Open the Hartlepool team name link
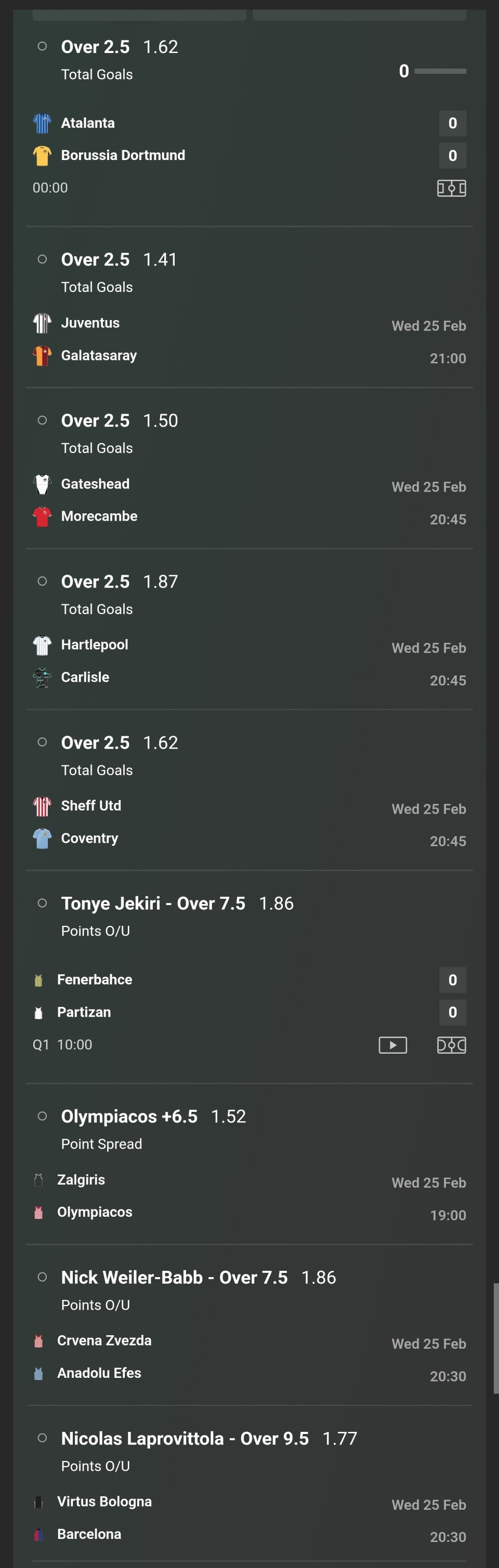The image size is (499, 1568). point(95,645)
